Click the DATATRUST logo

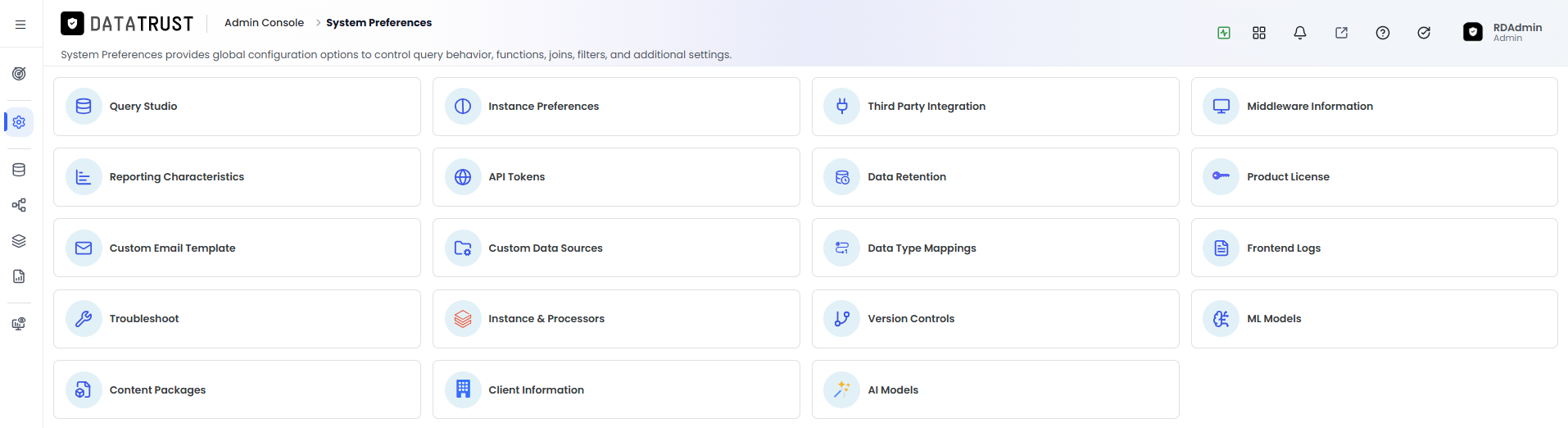click(x=127, y=24)
